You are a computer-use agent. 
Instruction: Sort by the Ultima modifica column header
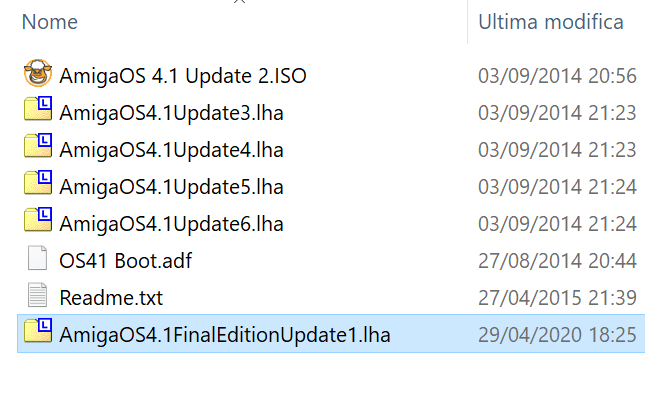(x=550, y=21)
